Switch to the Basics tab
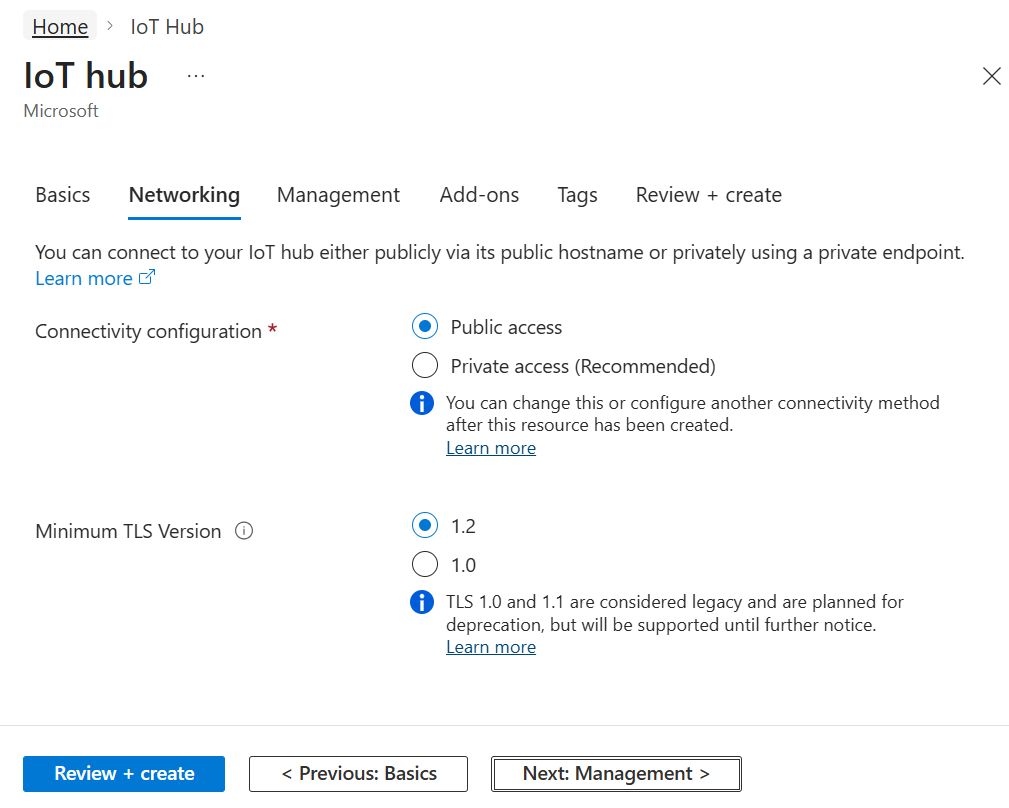This screenshot has height=808, width=1009. click(62, 195)
